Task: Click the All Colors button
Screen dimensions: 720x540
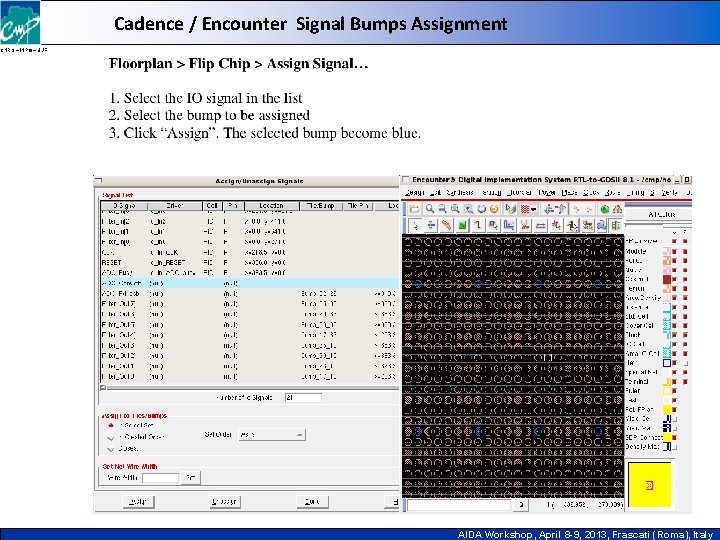Action: [x=661, y=214]
